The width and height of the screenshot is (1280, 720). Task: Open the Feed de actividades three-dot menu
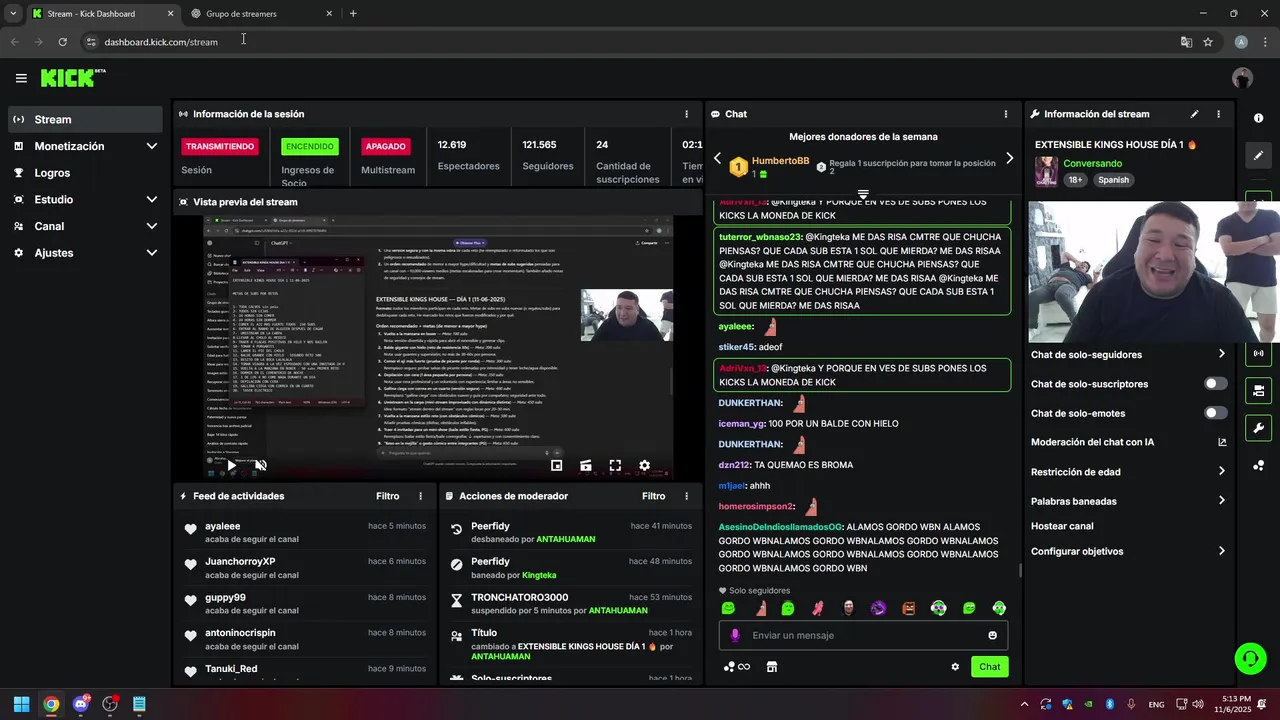coord(420,496)
